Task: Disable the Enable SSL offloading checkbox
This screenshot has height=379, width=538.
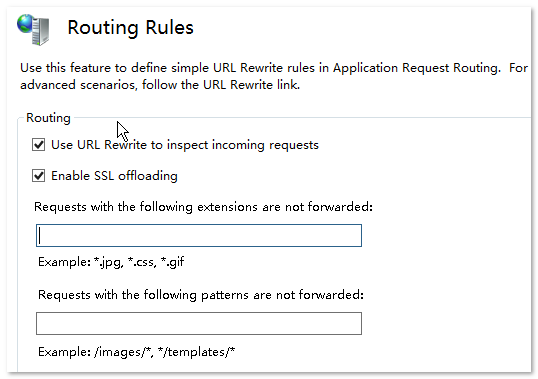Action: tap(38, 176)
